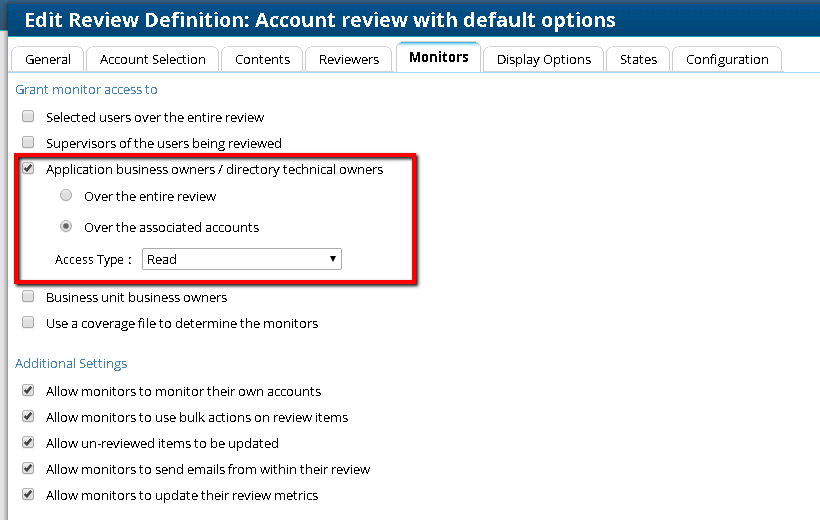Viewport: 820px width, 520px height.
Task: Open the Display Options tab
Action: point(543,59)
